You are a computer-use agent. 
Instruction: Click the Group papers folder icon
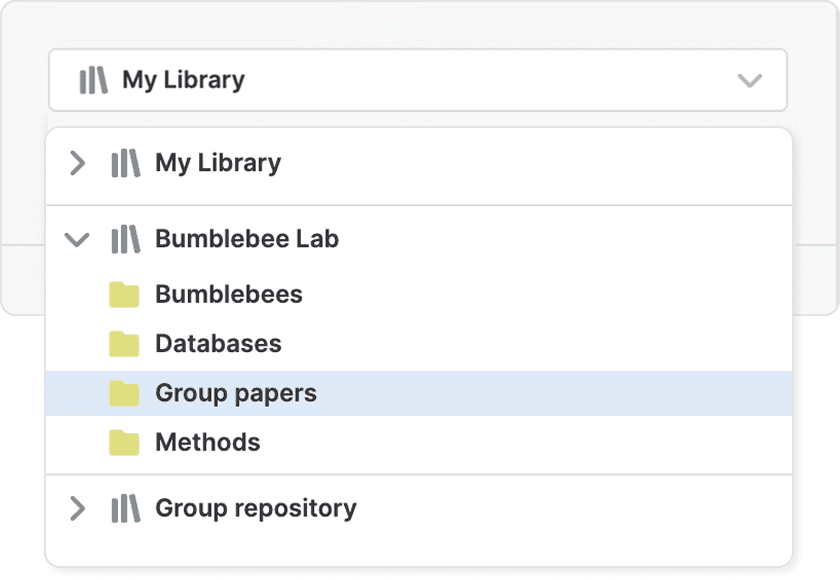pyautogui.click(x=124, y=393)
